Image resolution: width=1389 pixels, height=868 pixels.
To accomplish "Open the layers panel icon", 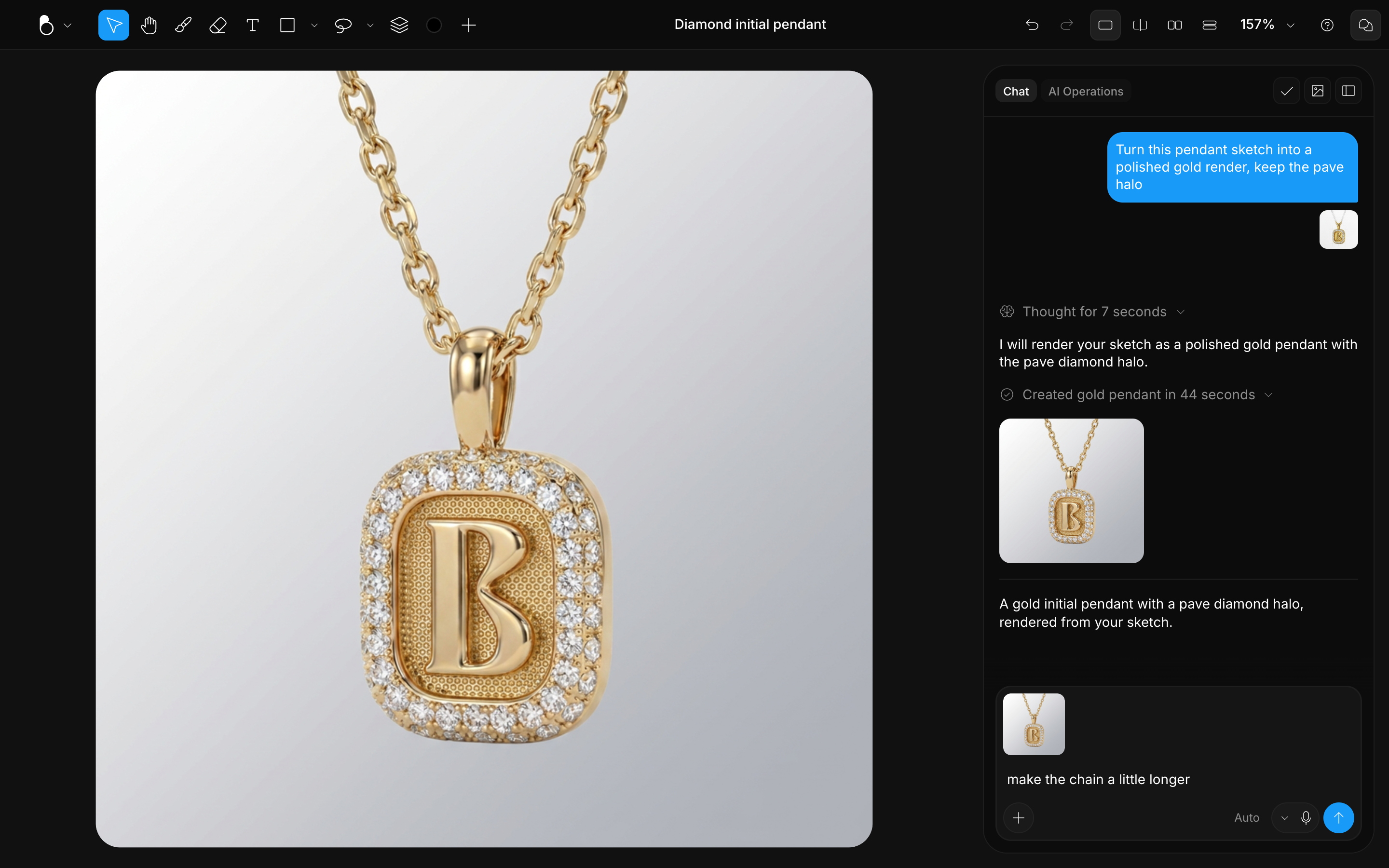I will (399, 25).
